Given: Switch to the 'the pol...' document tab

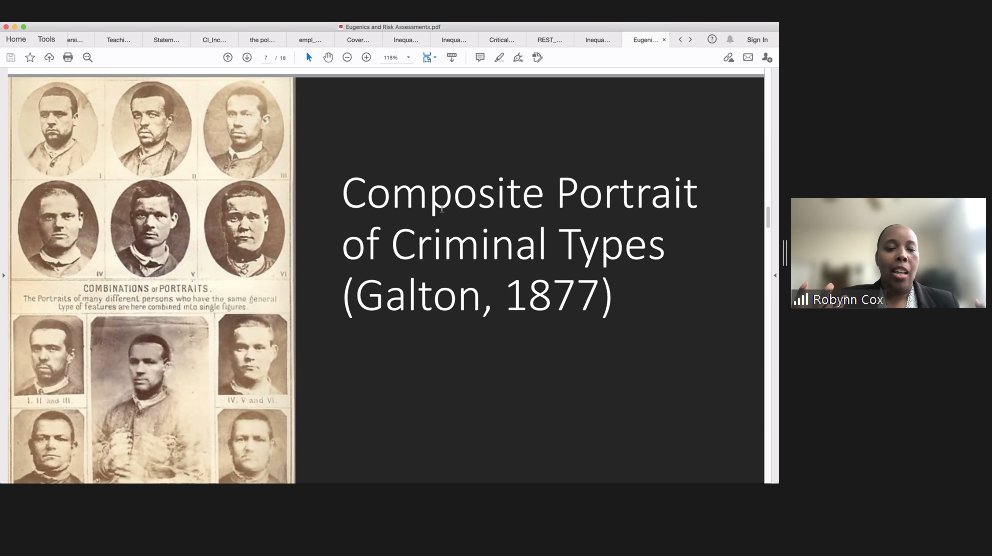Looking at the screenshot, I should click(x=262, y=40).
